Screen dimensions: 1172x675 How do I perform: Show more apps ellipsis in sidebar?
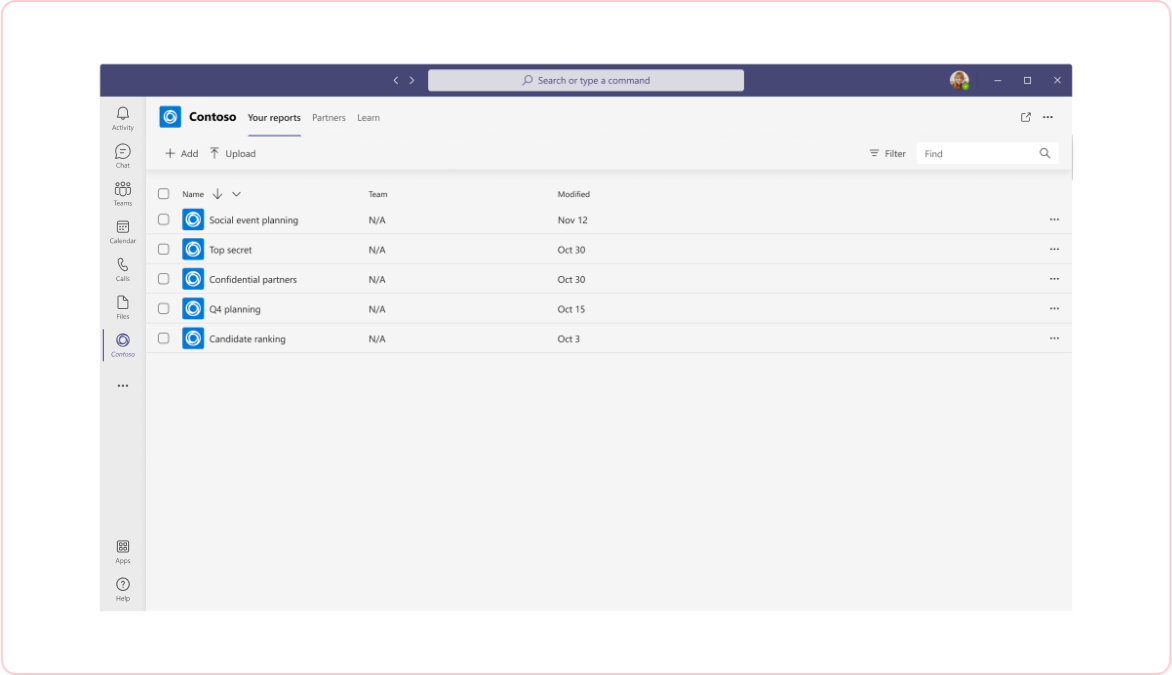coord(123,386)
